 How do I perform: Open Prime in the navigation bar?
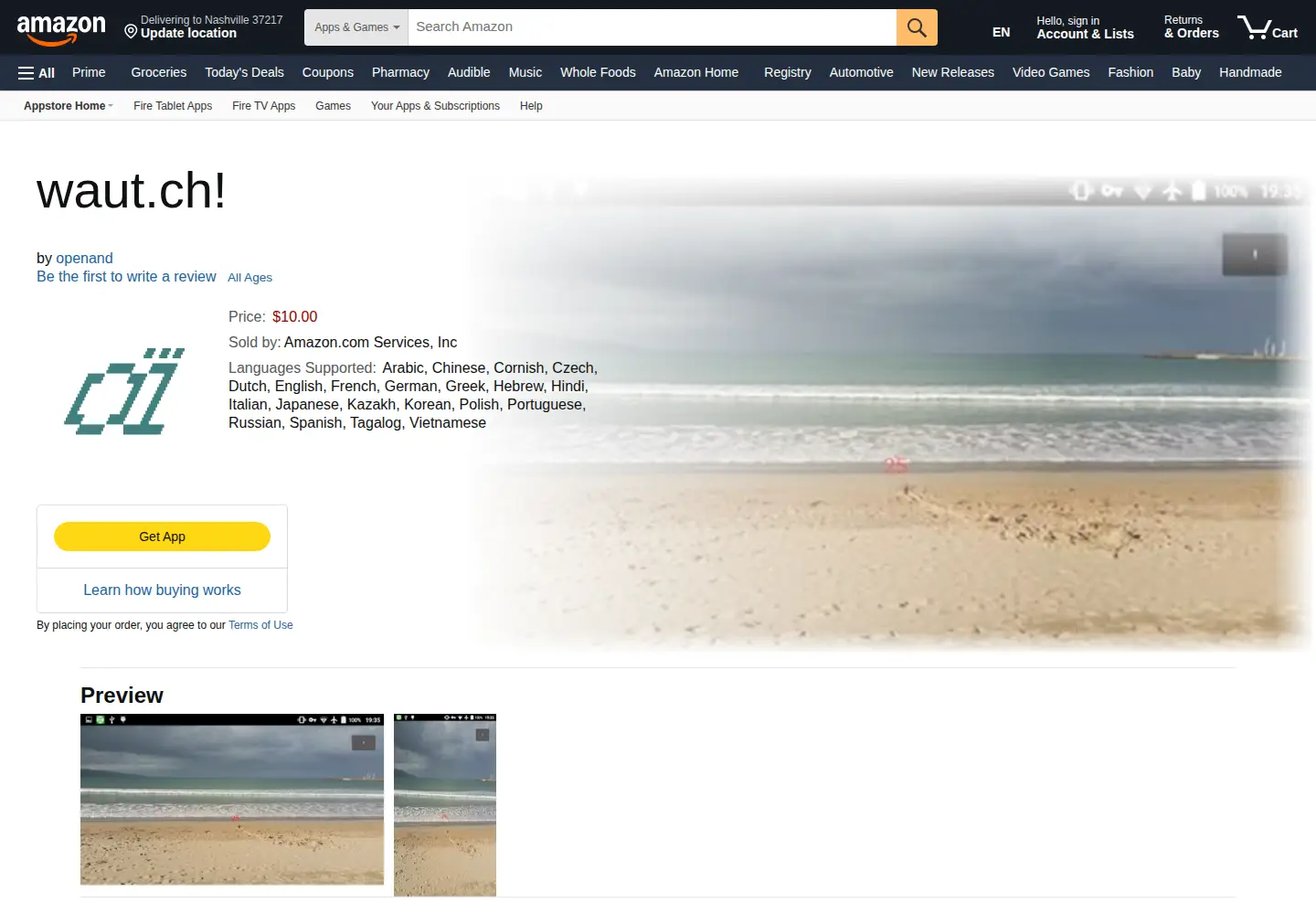tap(89, 72)
